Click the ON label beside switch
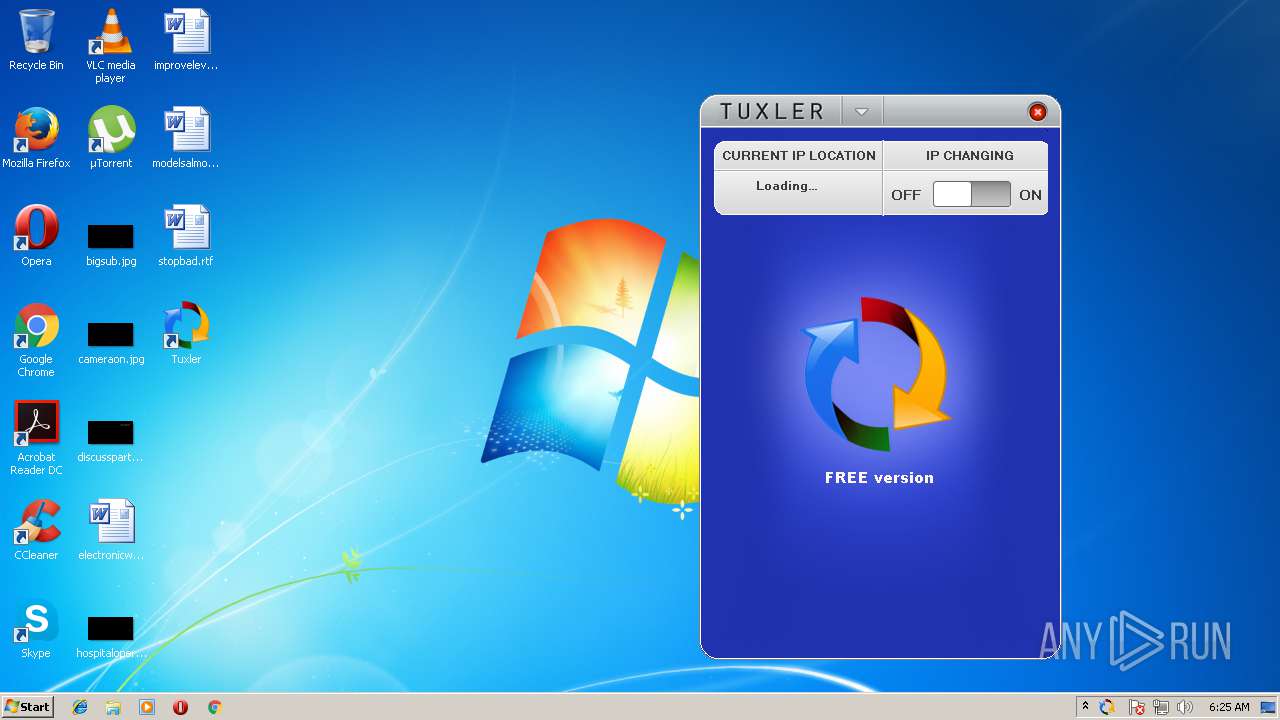The height and width of the screenshot is (720, 1280). [1030, 195]
